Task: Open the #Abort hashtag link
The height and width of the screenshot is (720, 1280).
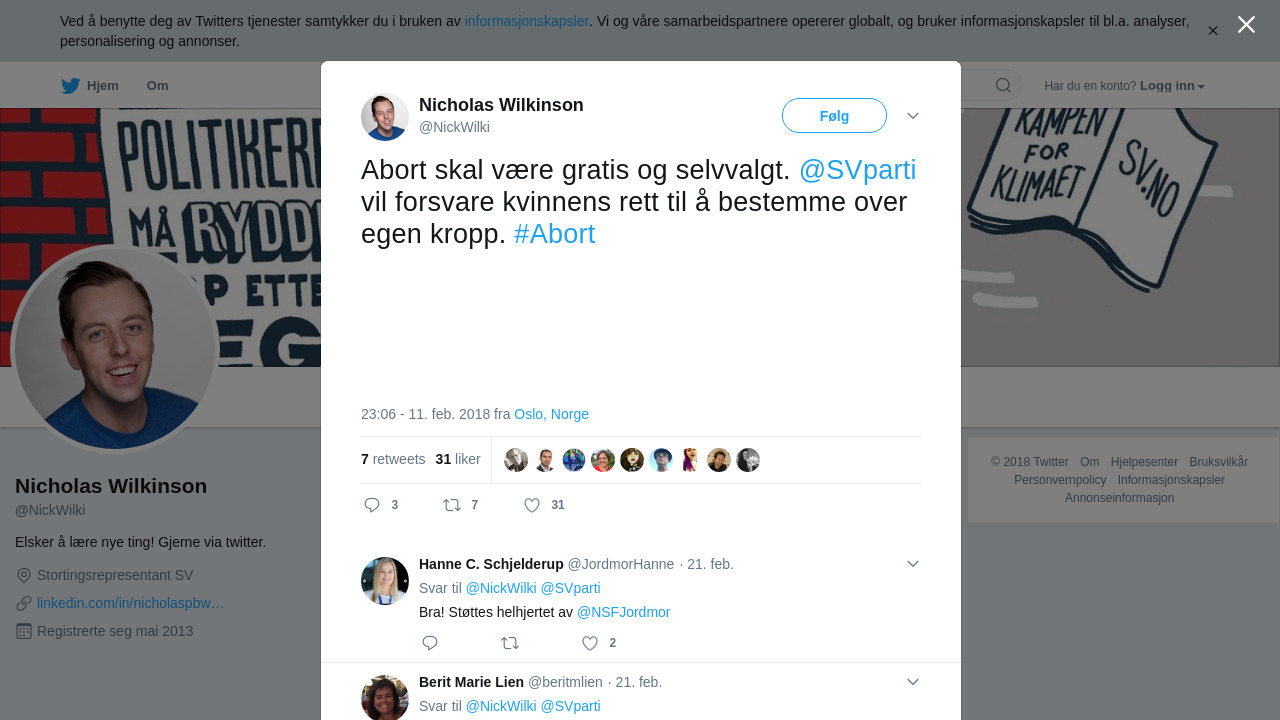Action: click(555, 234)
